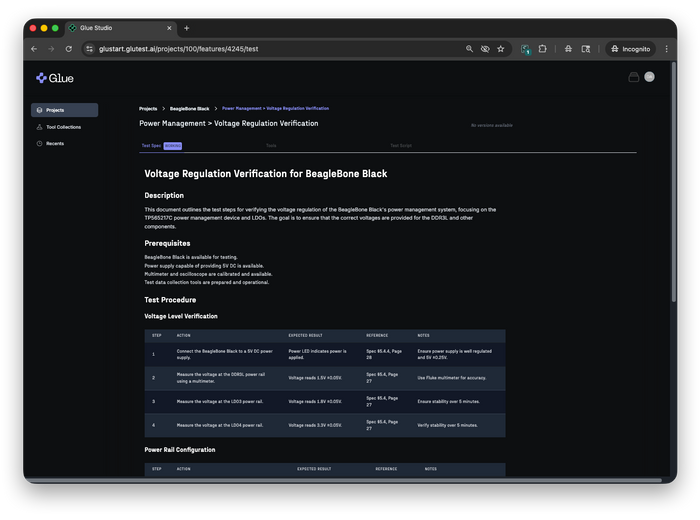Click the search magnifier in the address bar
Image resolution: width=700 pixels, height=520 pixels.
(469, 48)
